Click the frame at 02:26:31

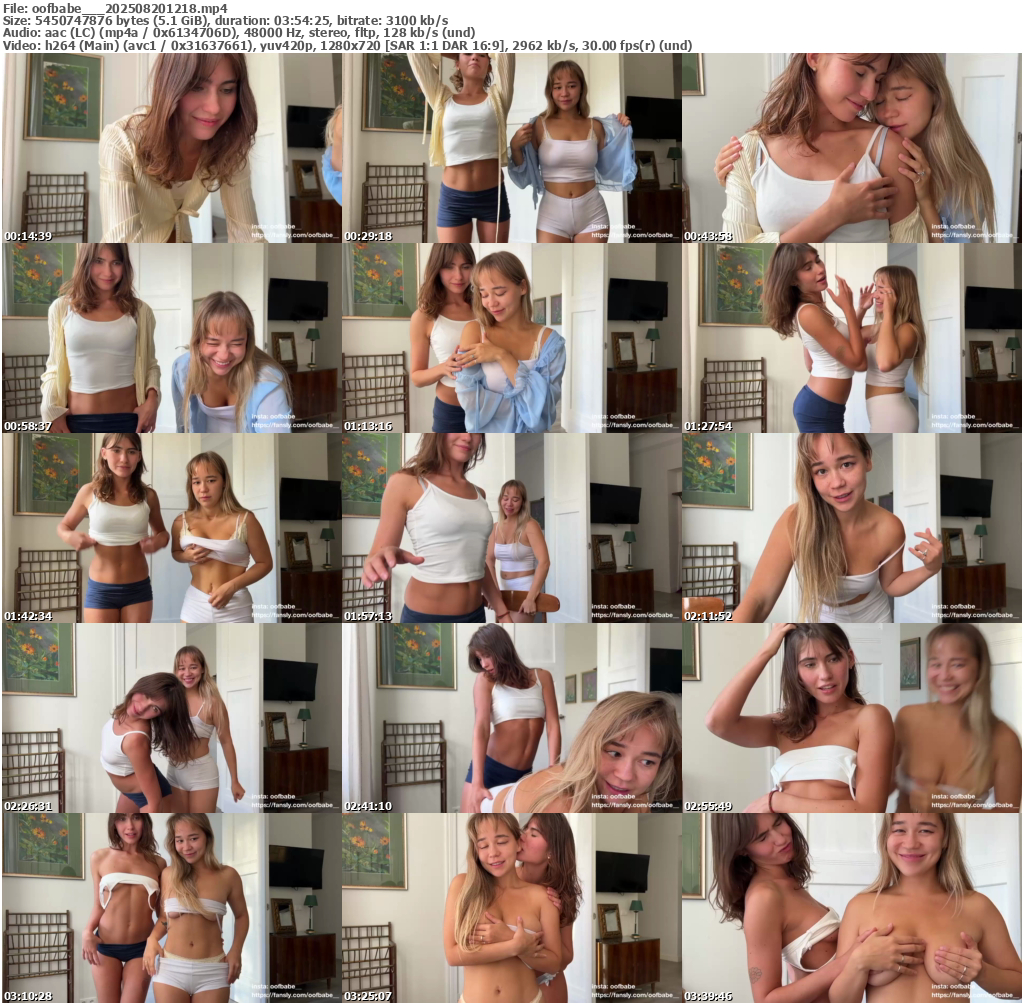click(171, 718)
